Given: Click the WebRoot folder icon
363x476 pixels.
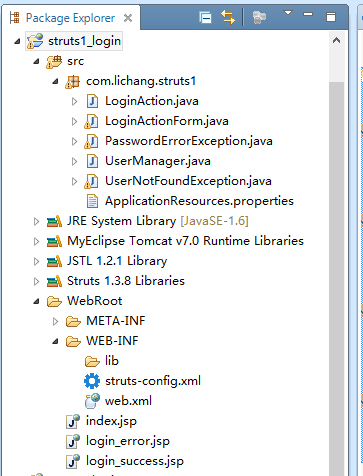Looking at the screenshot, I should pos(54,302).
